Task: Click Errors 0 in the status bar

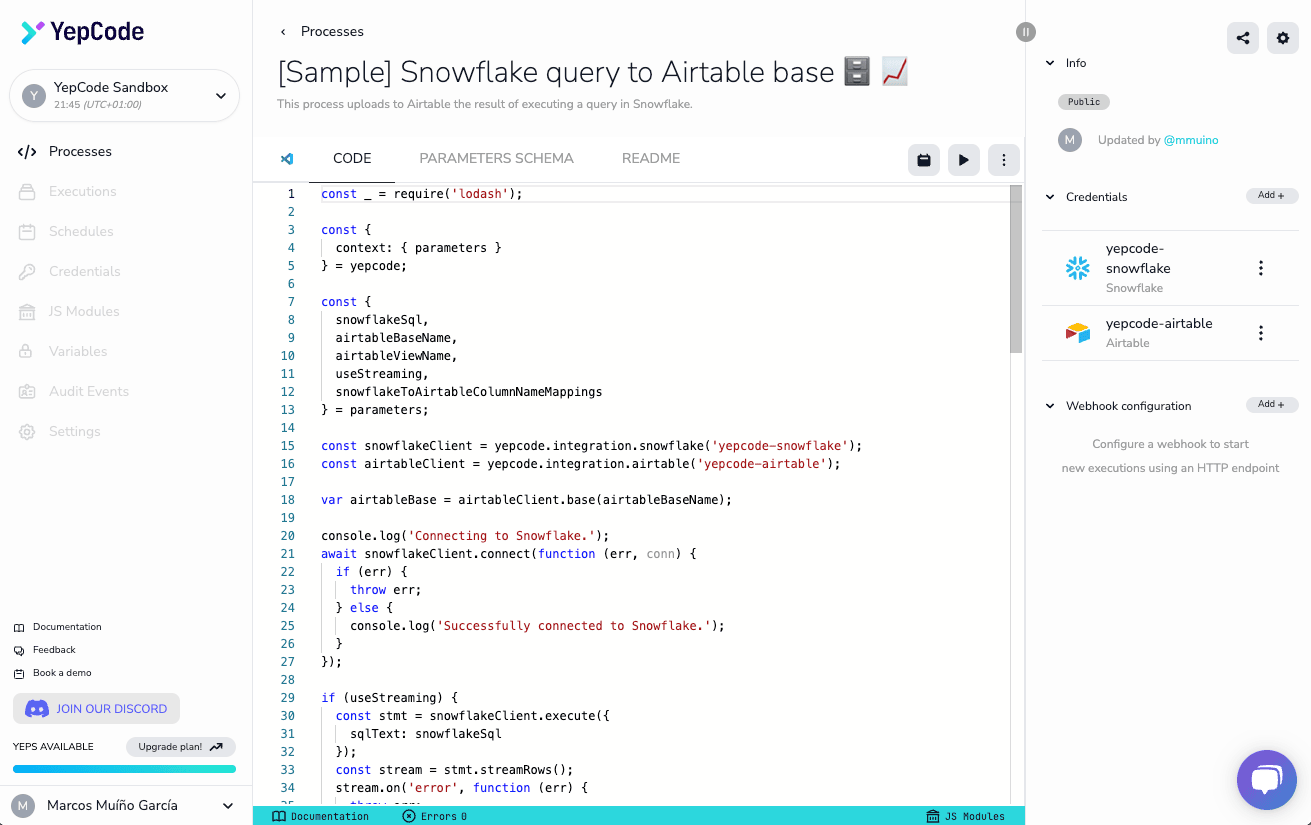Action: tap(435, 817)
